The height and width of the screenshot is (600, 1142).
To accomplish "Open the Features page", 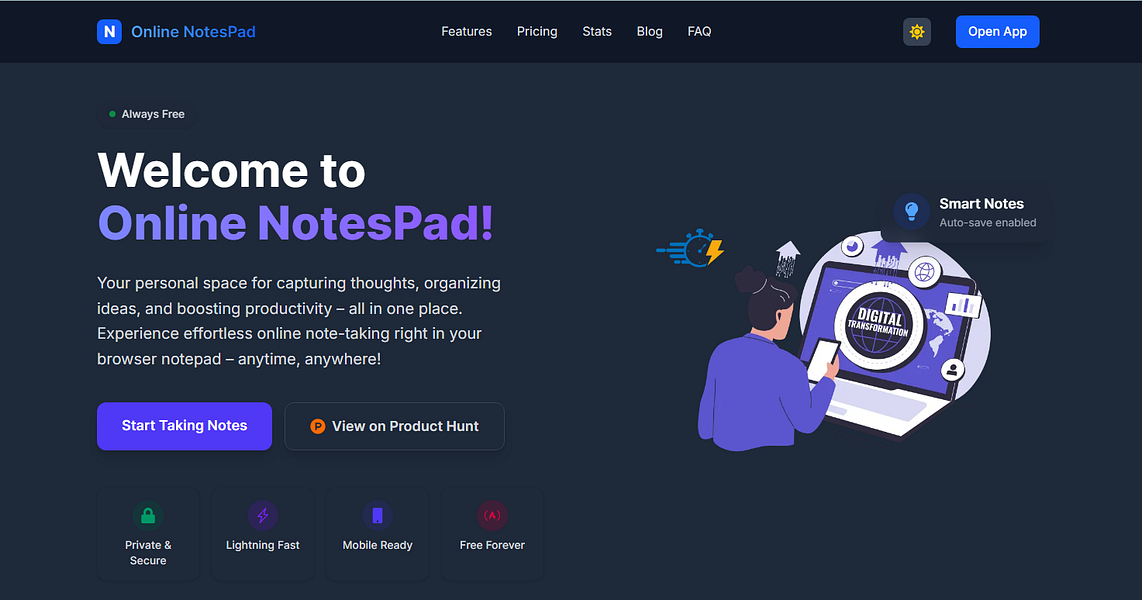I will point(466,31).
